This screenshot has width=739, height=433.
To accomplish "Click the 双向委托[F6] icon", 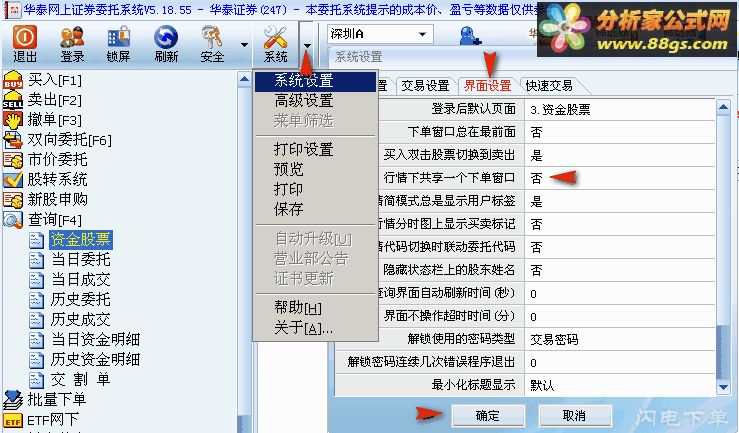I will click(13, 140).
